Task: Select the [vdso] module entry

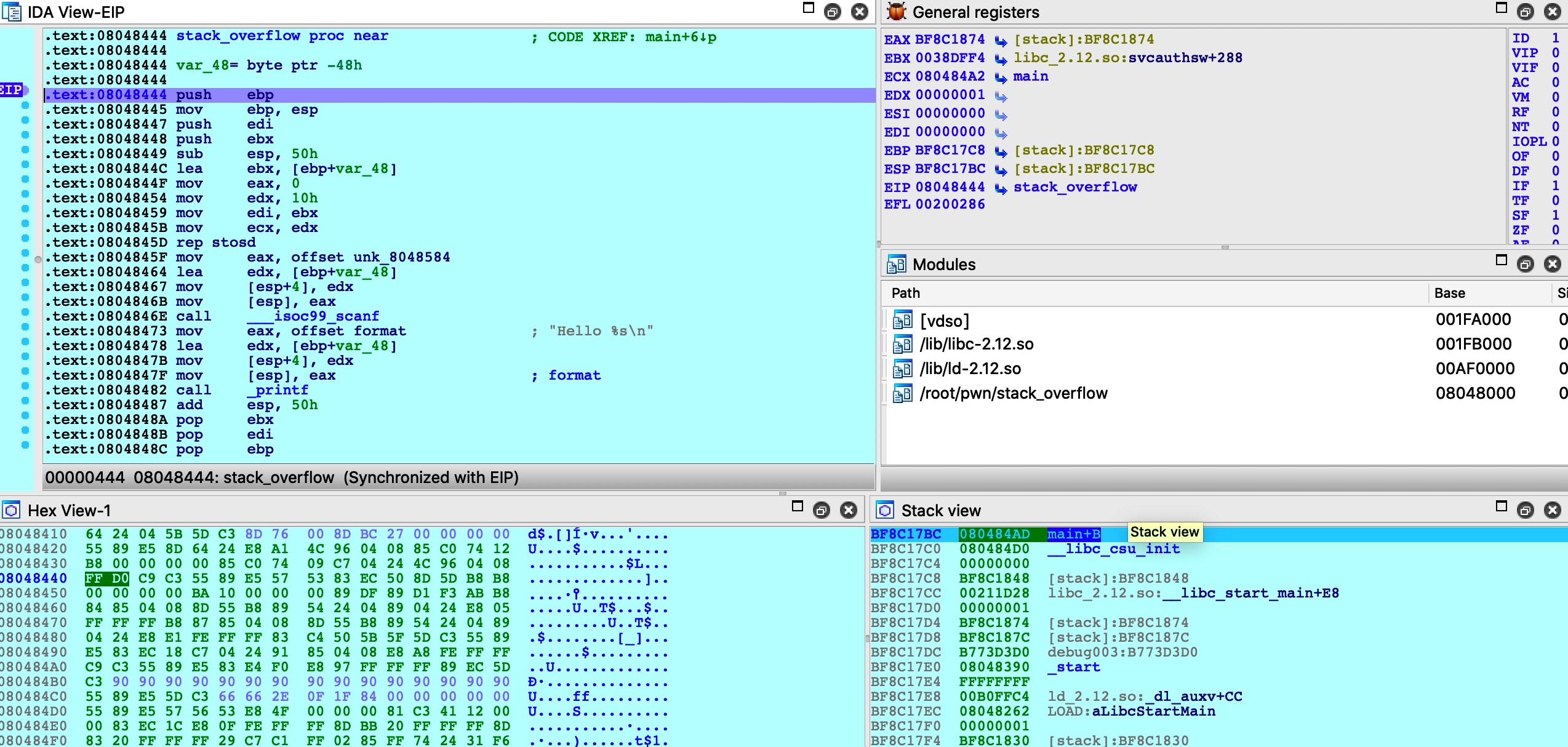Action: tap(944, 321)
